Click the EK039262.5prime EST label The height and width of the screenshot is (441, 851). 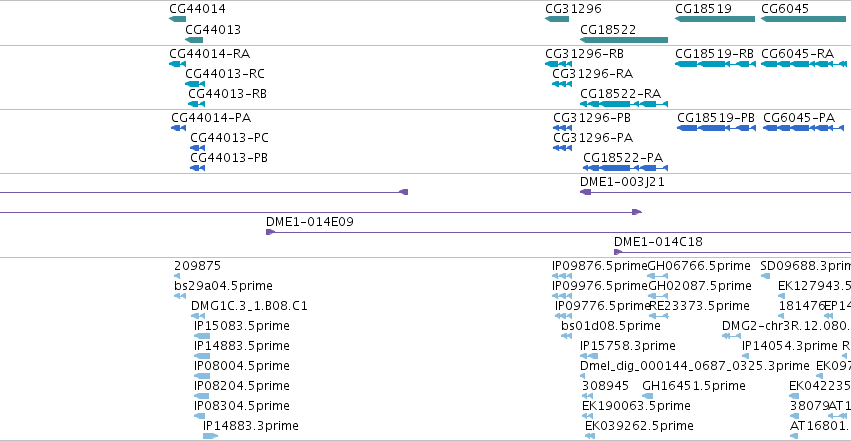click(x=639, y=426)
